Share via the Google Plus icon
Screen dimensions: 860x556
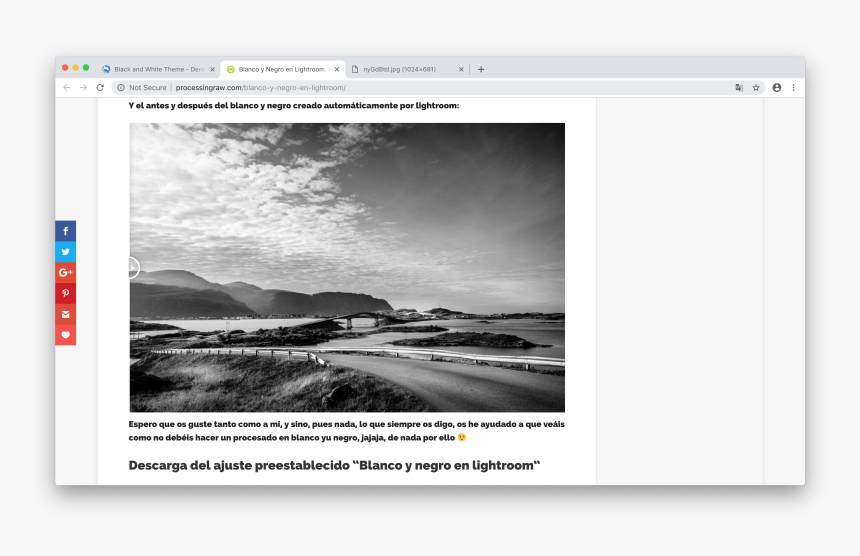[65, 273]
